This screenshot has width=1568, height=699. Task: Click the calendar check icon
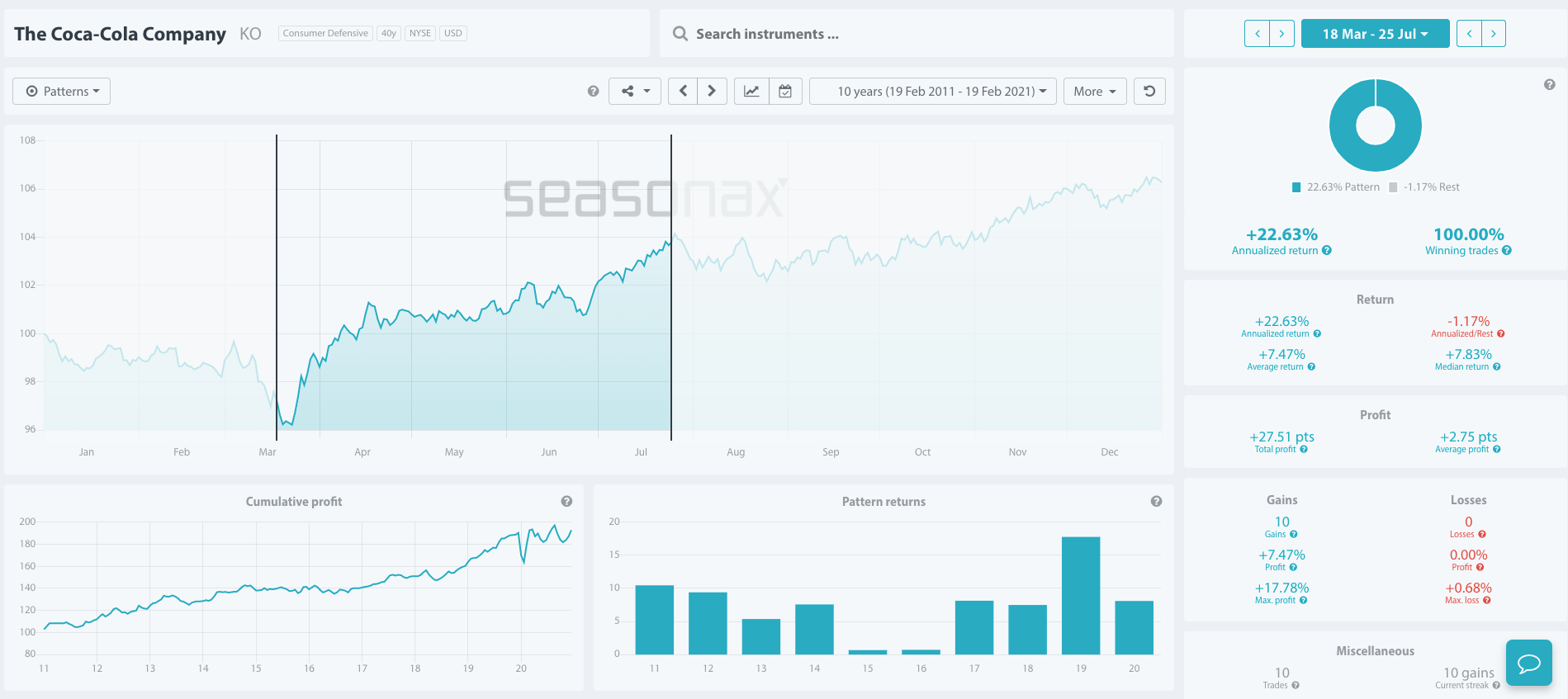(x=785, y=92)
